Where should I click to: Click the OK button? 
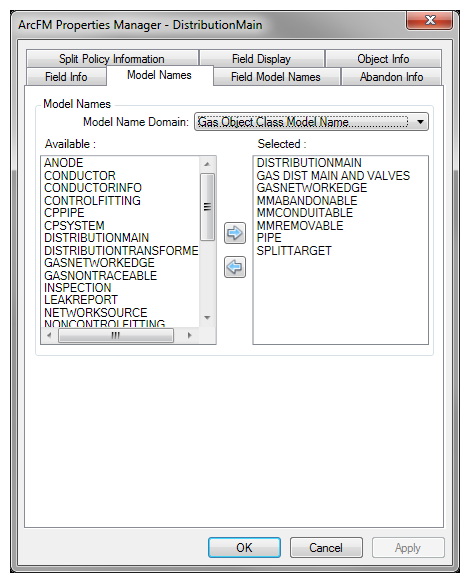pos(244,547)
